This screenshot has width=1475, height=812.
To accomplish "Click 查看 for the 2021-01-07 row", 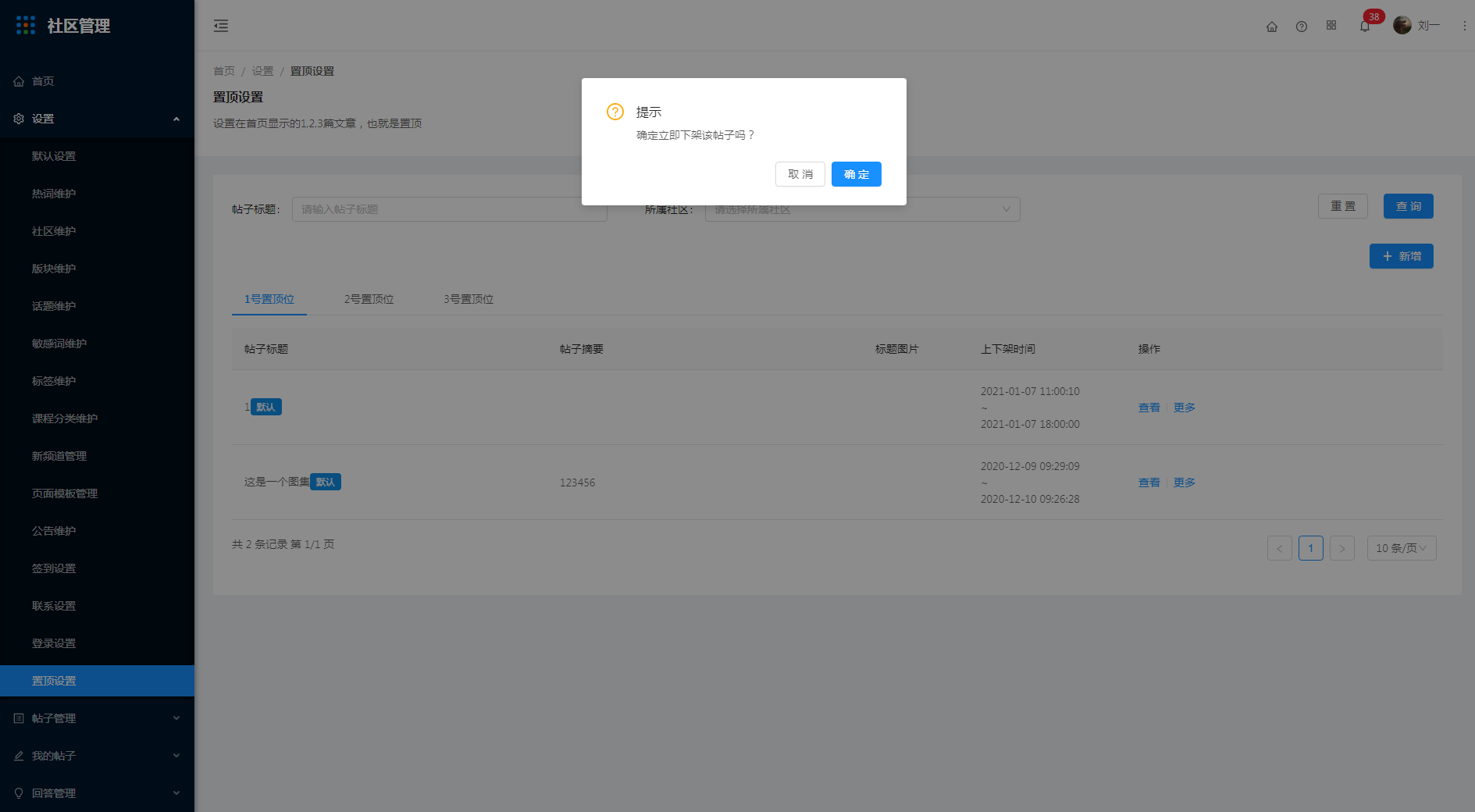I will [x=1149, y=408].
